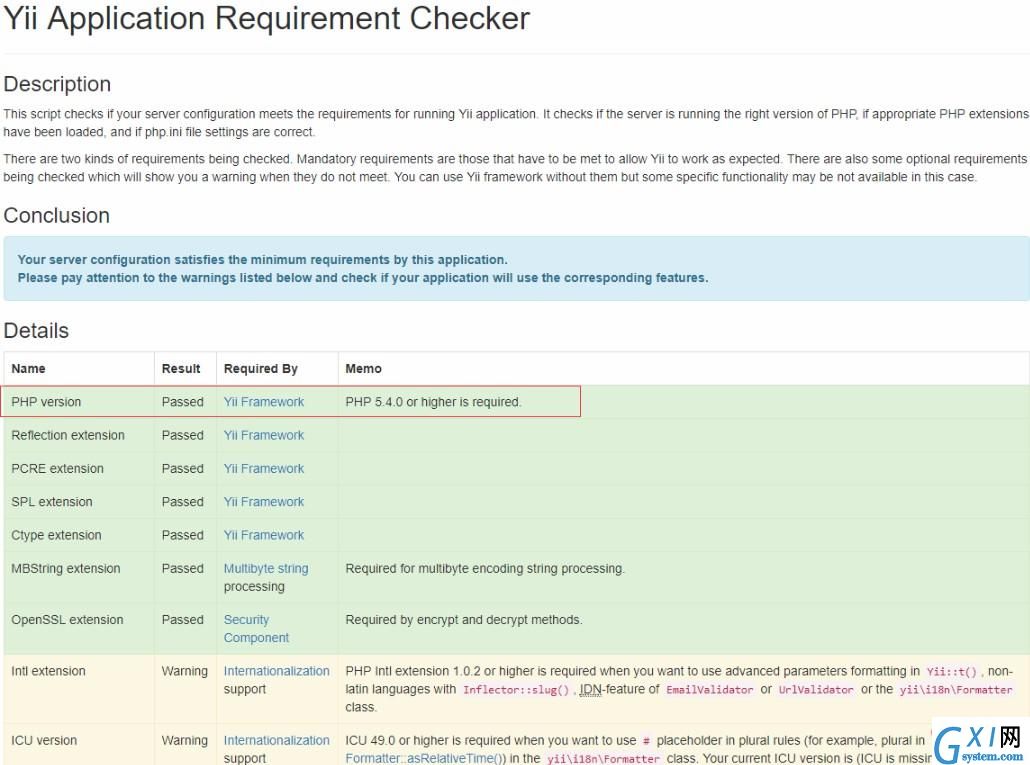
Task: Follow the Security Component link
Action: [256, 628]
